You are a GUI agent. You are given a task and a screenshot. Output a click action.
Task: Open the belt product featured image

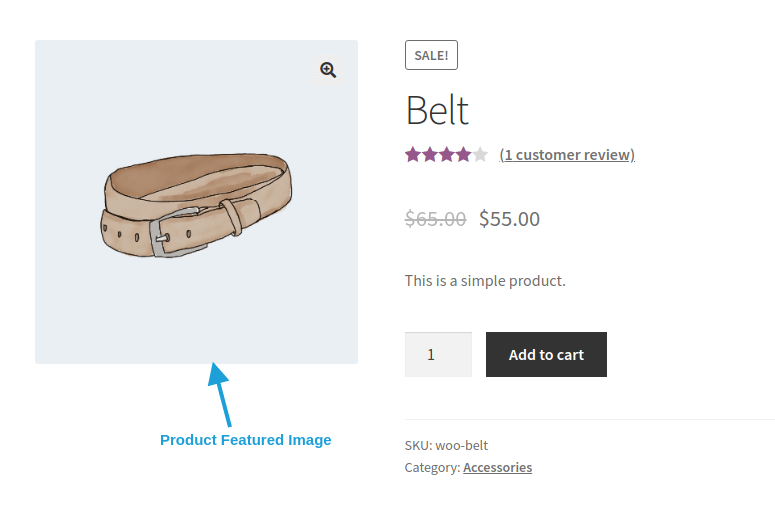[x=197, y=202]
